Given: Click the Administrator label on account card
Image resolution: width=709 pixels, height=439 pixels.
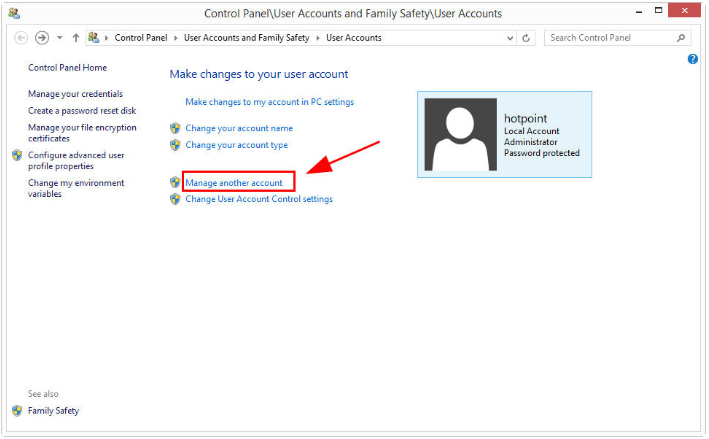Looking at the screenshot, I should coord(530,142).
